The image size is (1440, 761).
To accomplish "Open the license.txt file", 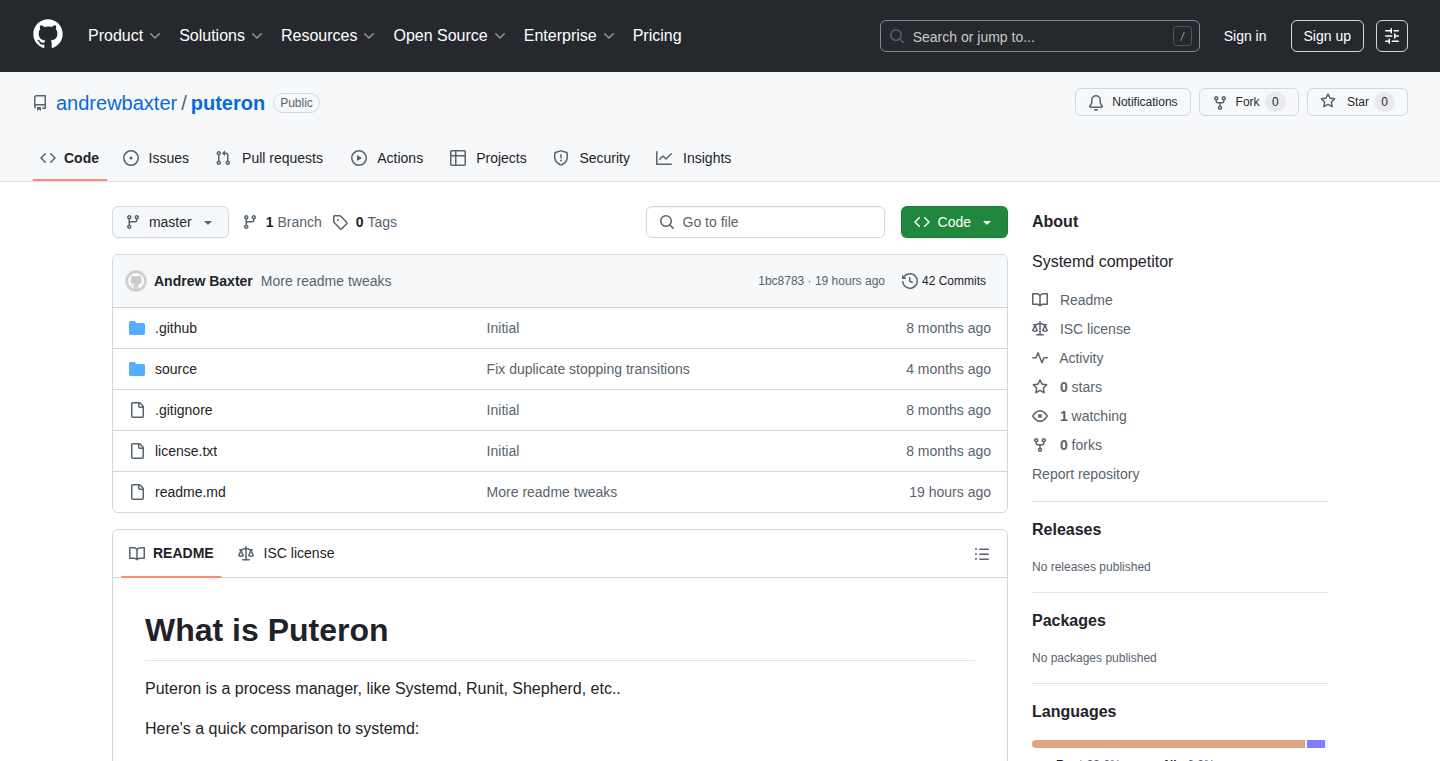I will 186,451.
